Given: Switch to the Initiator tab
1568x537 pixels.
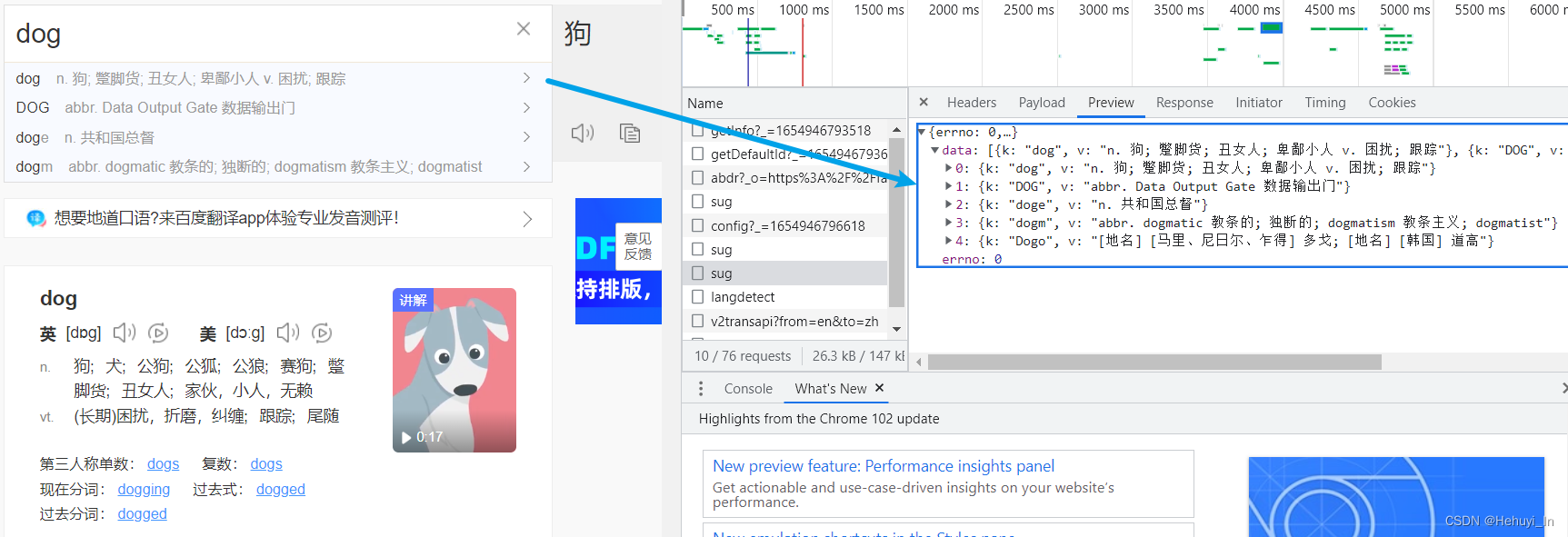Looking at the screenshot, I should pyautogui.click(x=1259, y=103).
